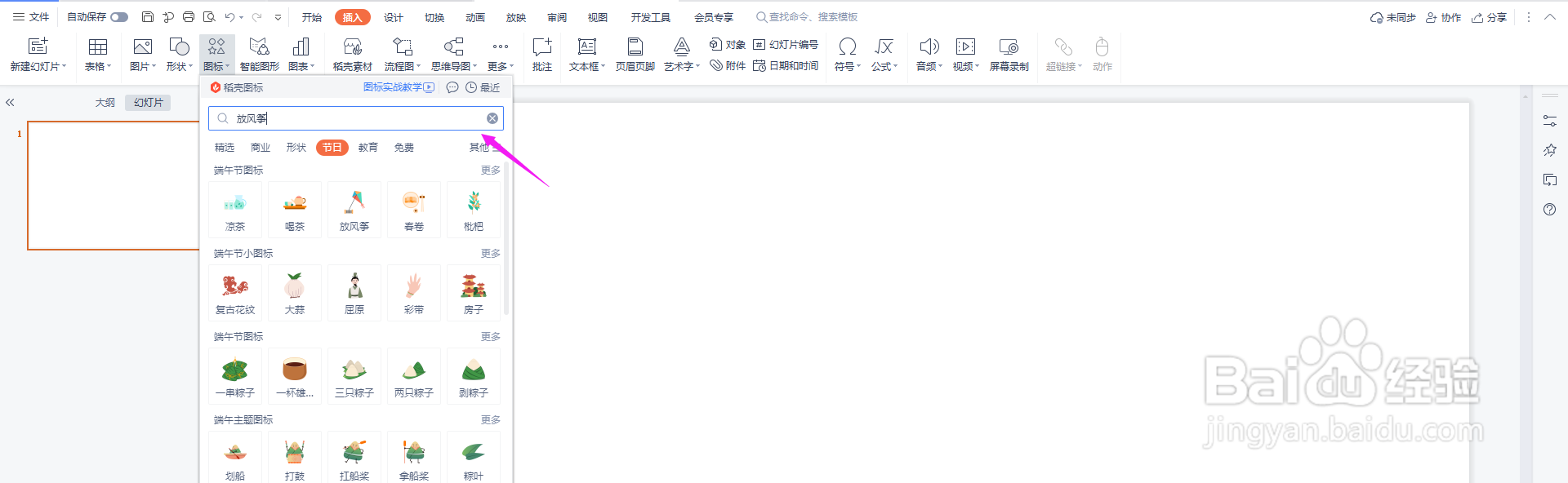1568x483 pixels.
Task: Open the 动画 ribbon tab
Action: click(x=475, y=17)
